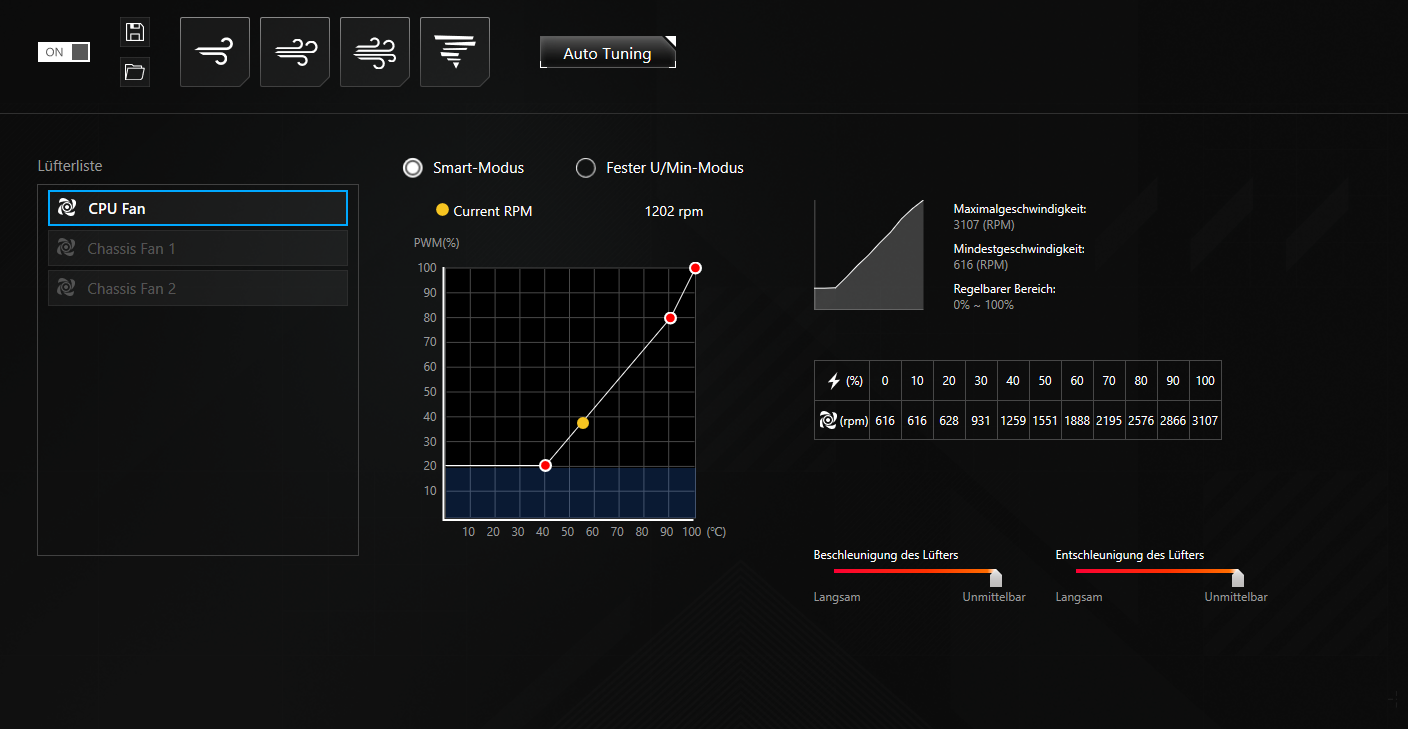Open the load profile folder icon
The width and height of the screenshot is (1408, 729).
(x=134, y=72)
